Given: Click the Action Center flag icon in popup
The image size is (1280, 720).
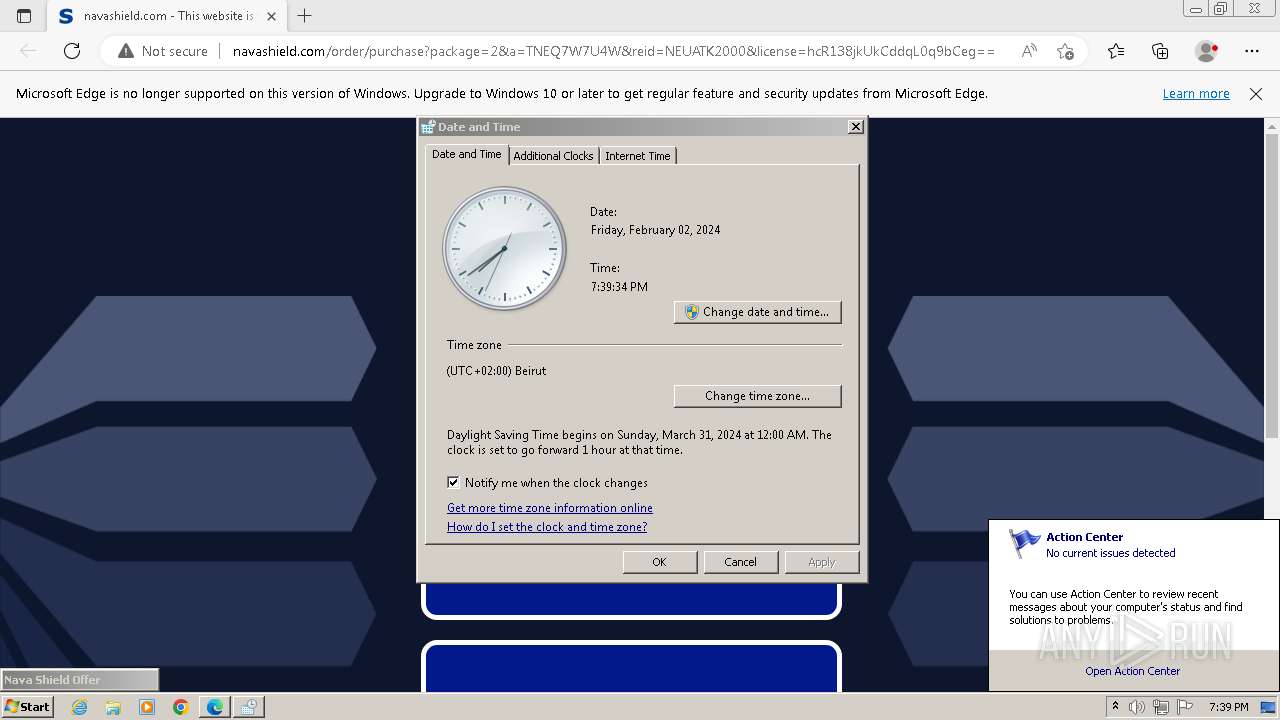Looking at the screenshot, I should pos(1024,544).
